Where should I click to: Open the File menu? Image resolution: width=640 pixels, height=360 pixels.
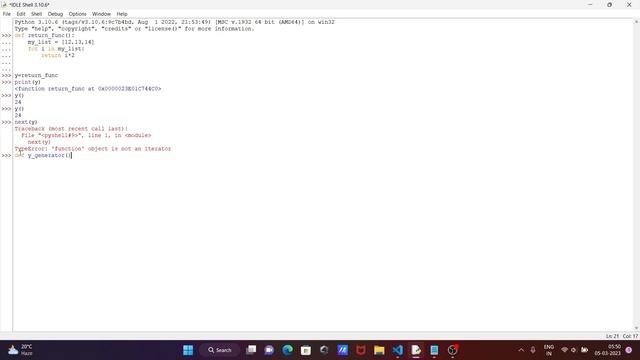click(x=7, y=14)
